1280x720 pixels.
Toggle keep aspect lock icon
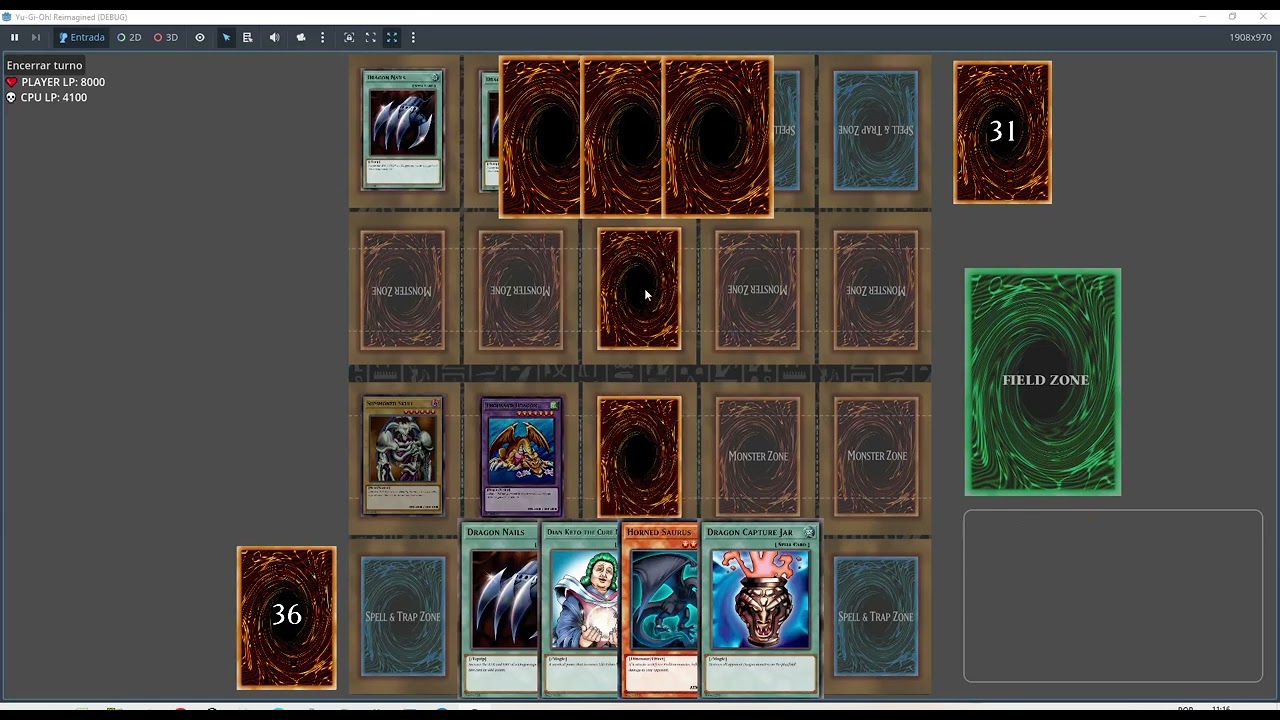coord(349,37)
